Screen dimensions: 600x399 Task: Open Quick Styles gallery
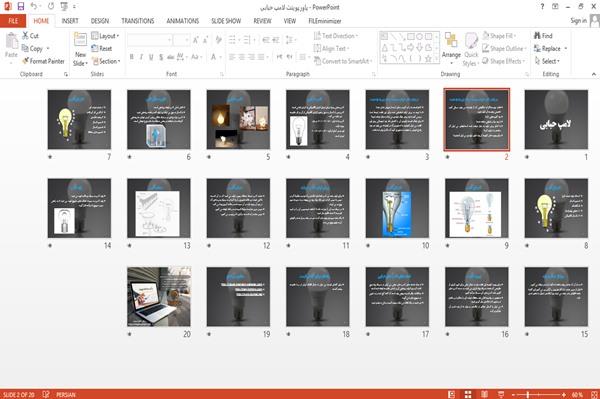click(x=471, y=50)
